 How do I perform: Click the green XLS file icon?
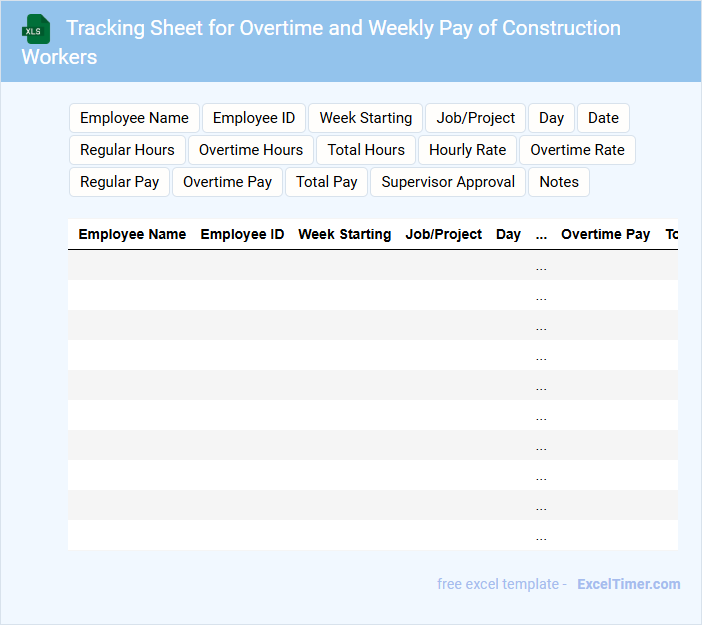(x=36, y=29)
